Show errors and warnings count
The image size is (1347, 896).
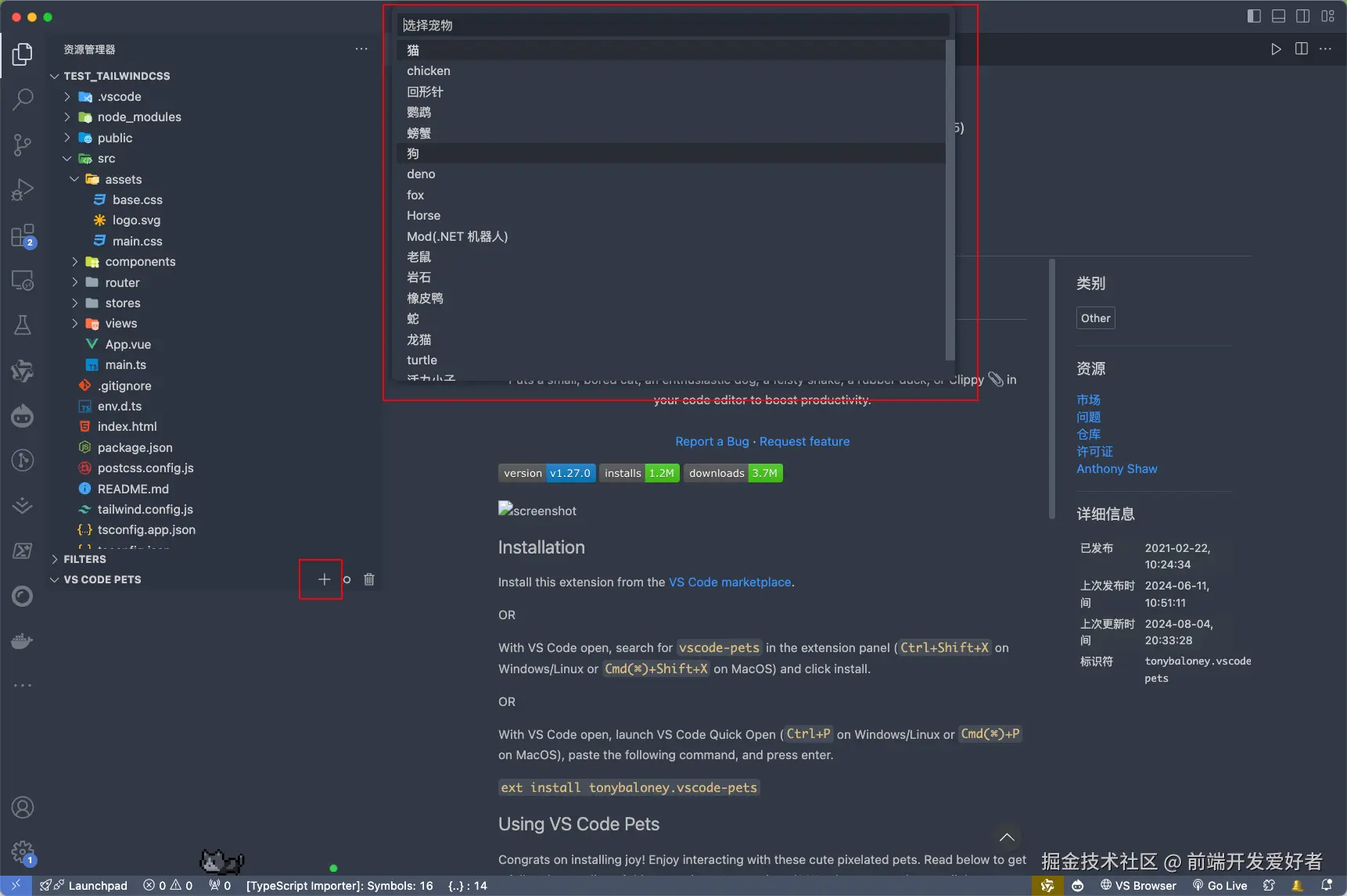point(167,886)
